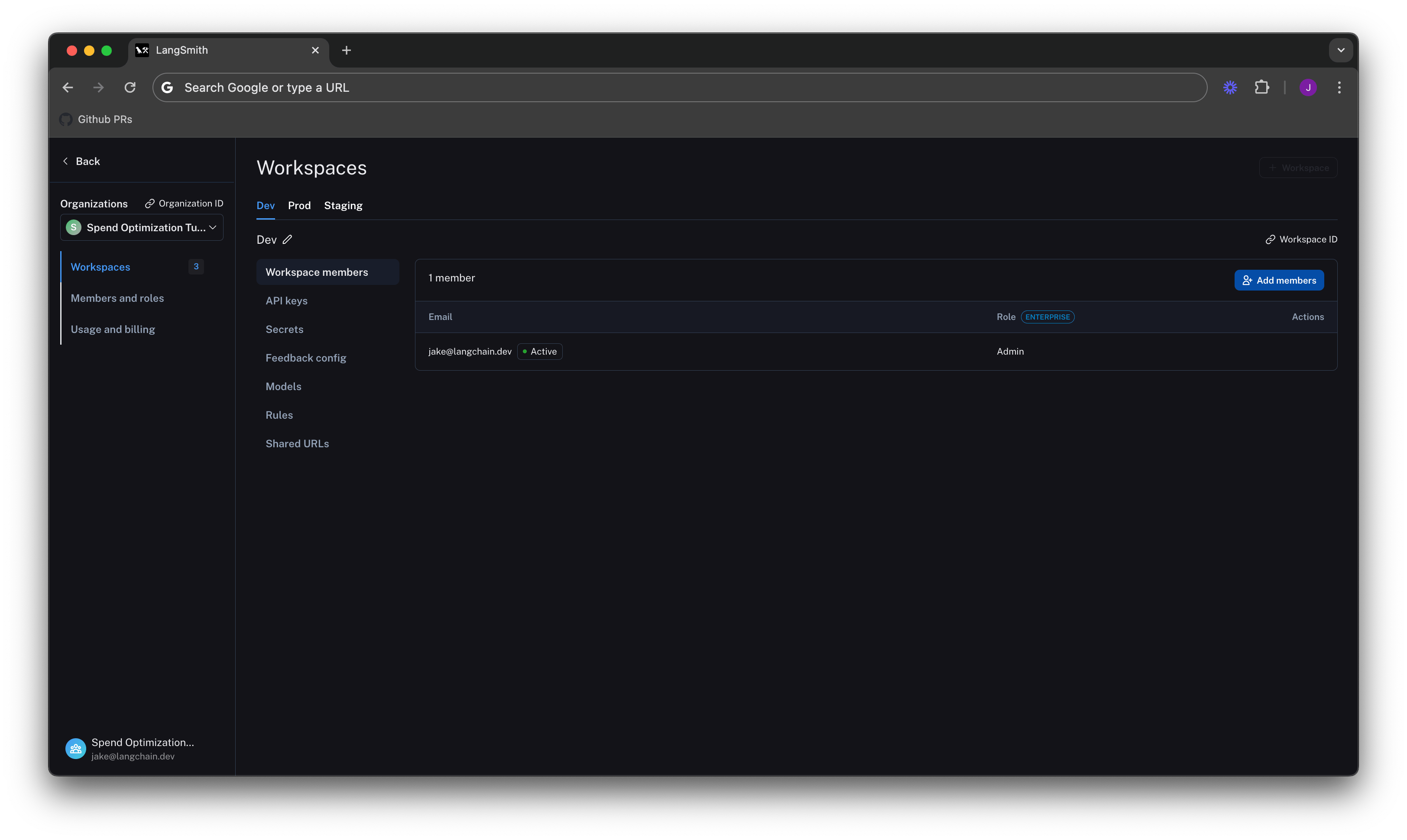
Task: Open Members and roles settings
Action: click(x=117, y=298)
